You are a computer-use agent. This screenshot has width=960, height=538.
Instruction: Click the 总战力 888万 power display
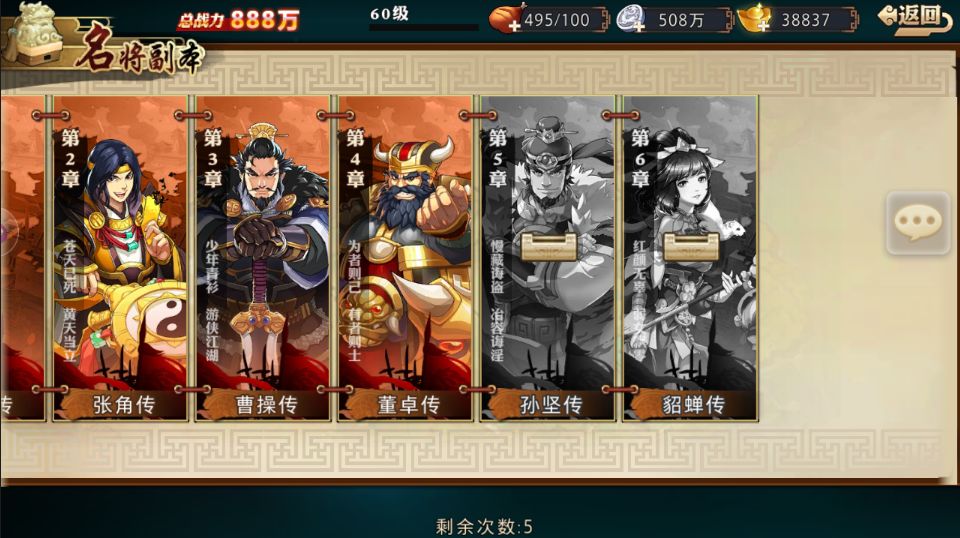click(238, 20)
